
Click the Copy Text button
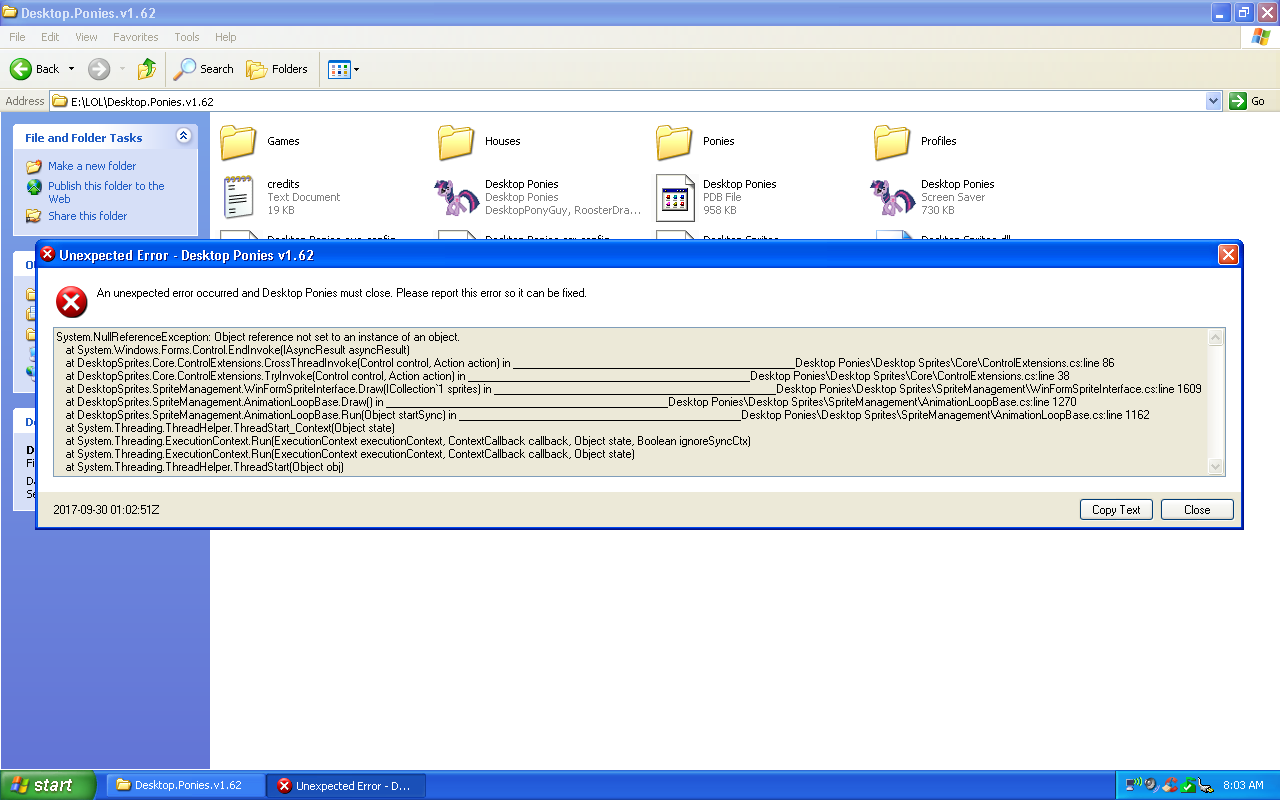(1116, 510)
